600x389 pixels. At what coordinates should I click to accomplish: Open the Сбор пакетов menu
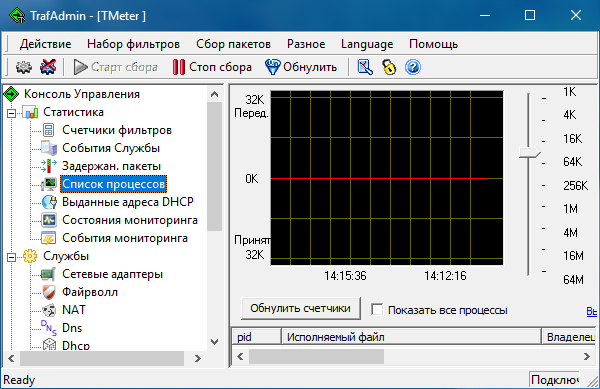[233, 44]
